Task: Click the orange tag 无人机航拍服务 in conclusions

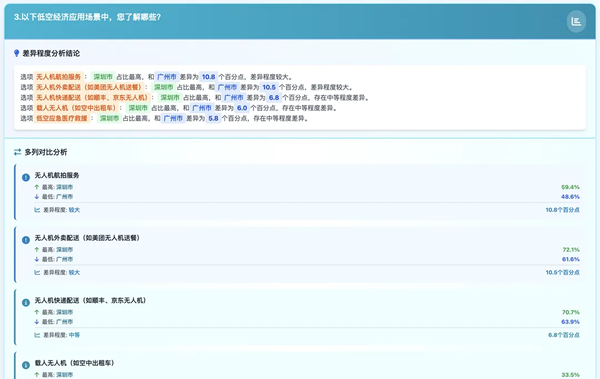Action: [x=59, y=77]
